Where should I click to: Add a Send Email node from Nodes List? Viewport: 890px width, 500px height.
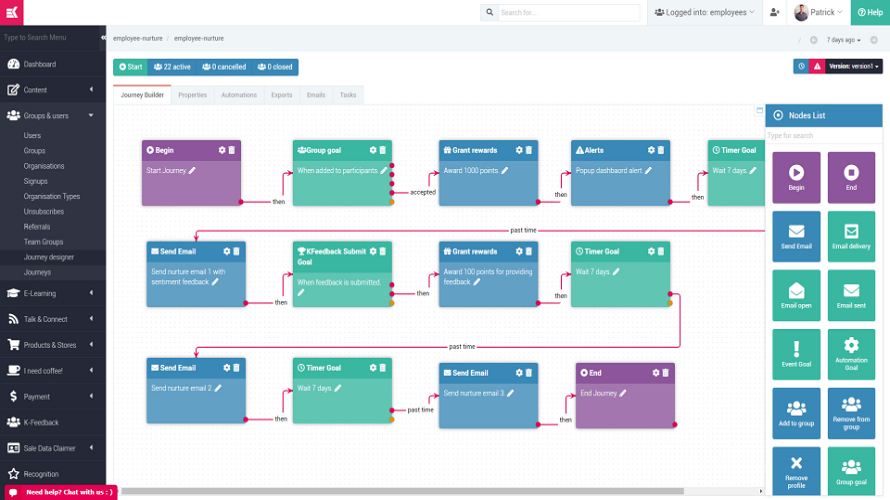(796, 236)
